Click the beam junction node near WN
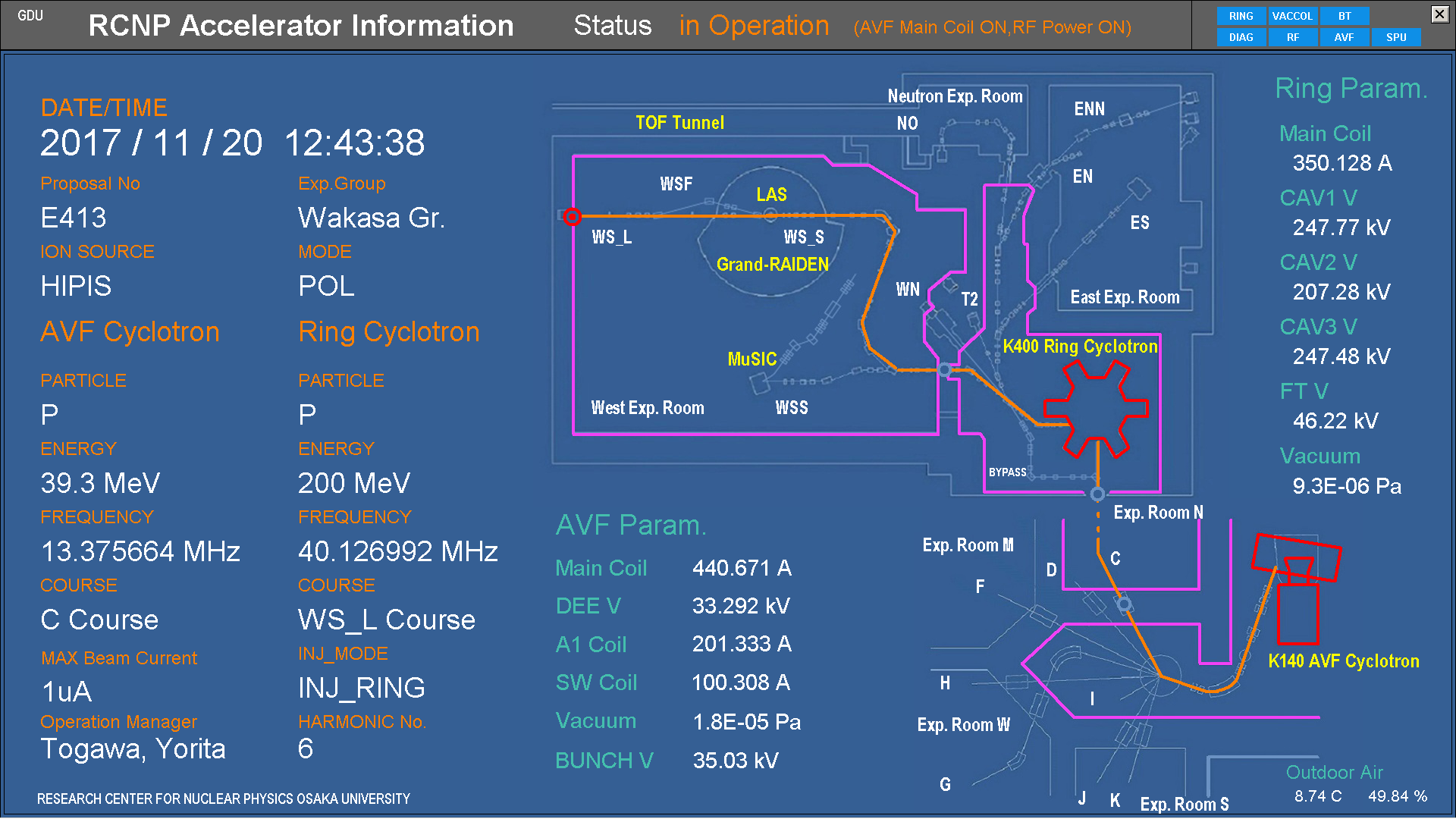The width and height of the screenshot is (1456, 819). pyautogui.click(x=944, y=370)
